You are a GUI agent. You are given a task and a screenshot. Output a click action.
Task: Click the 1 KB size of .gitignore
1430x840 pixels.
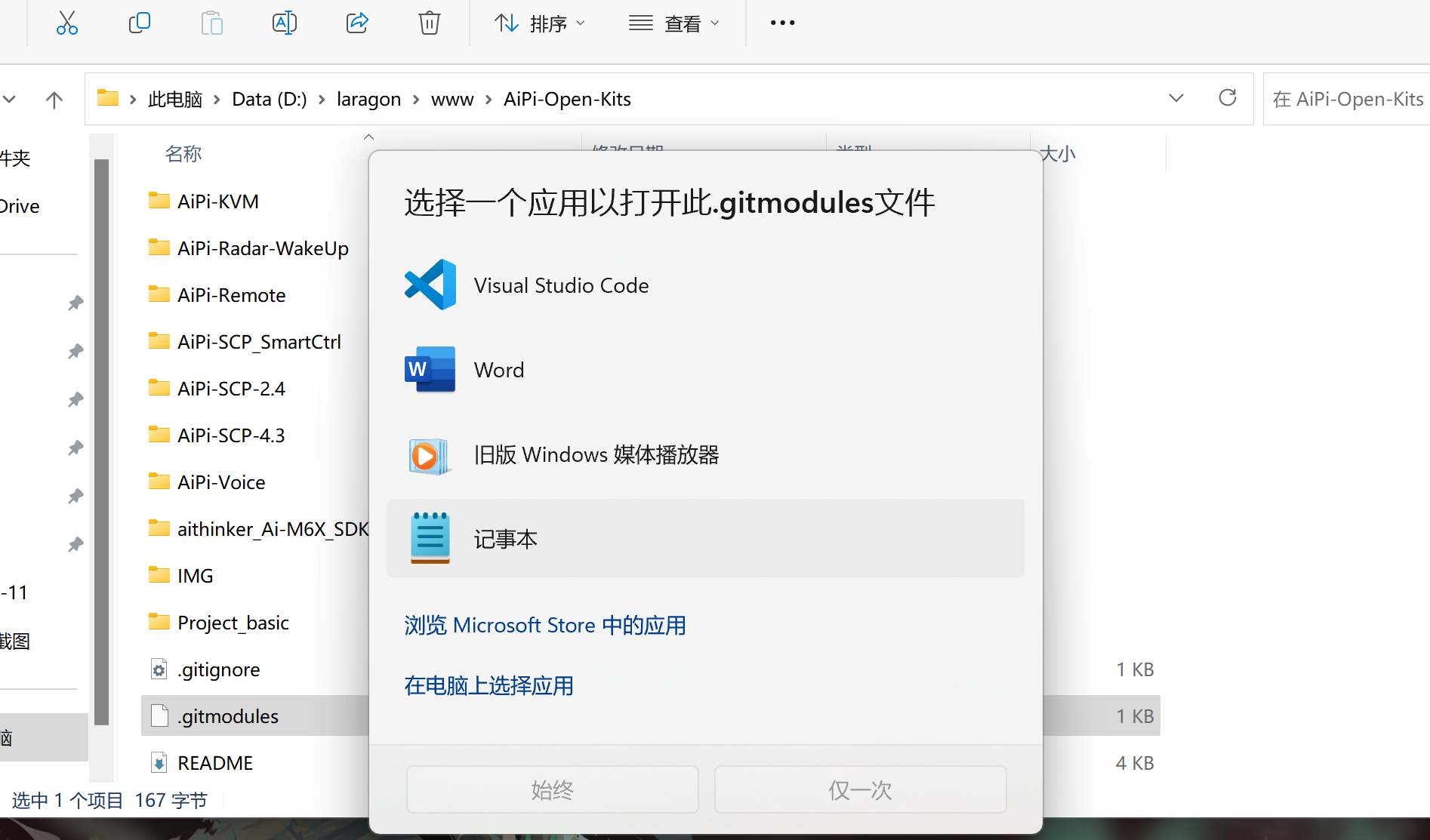point(1135,669)
